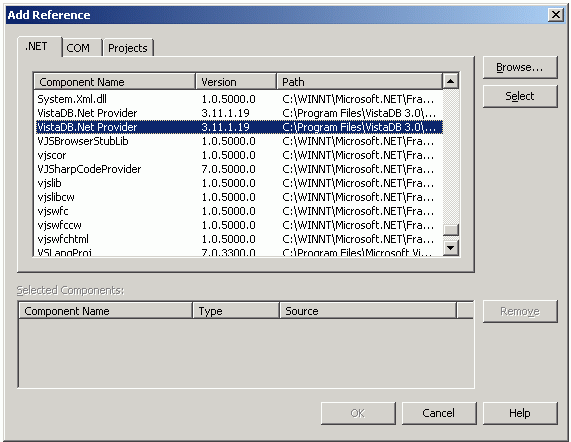
Task: Sort by Component Name column in top list
Action: (x=114, y=82)
